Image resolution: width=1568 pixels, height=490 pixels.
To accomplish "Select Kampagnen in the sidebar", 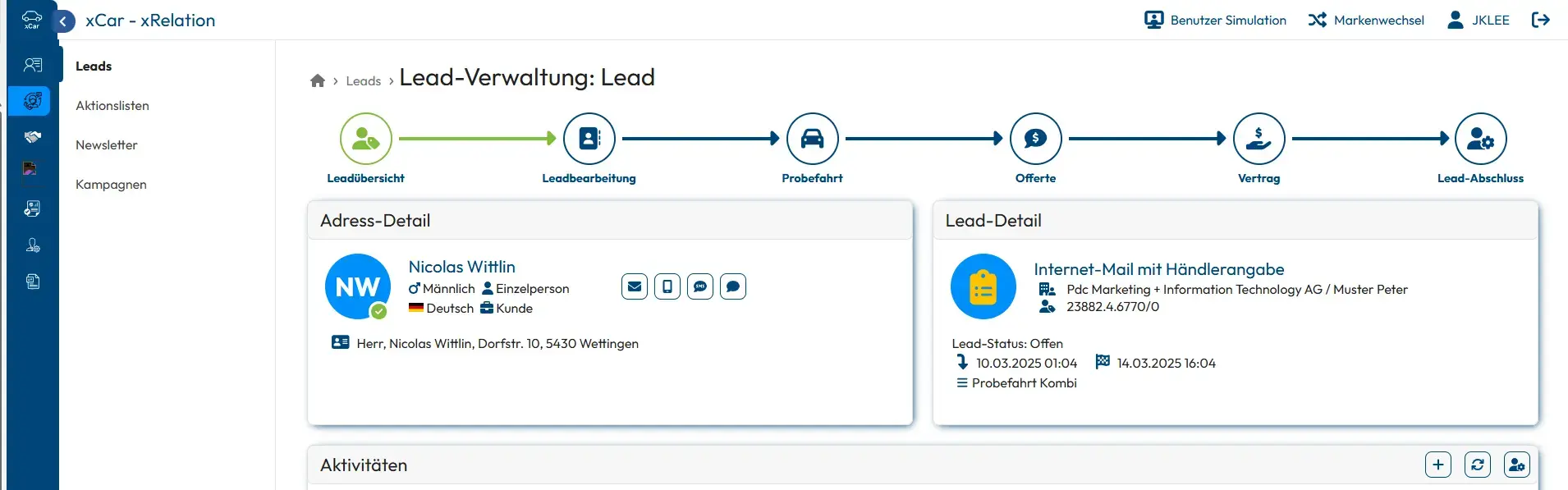I will pyautogui.click(x=111, y=185).
